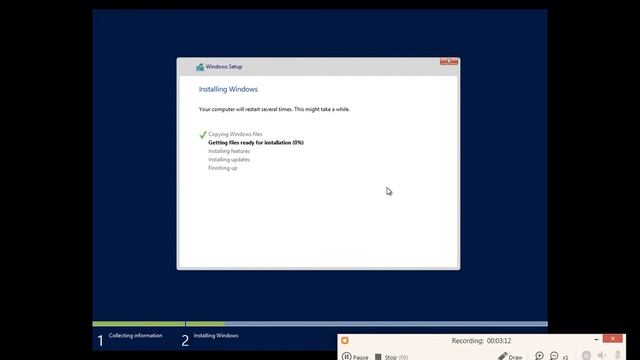Activate the Draw pencil tool
640x360 pixels.
510,357
